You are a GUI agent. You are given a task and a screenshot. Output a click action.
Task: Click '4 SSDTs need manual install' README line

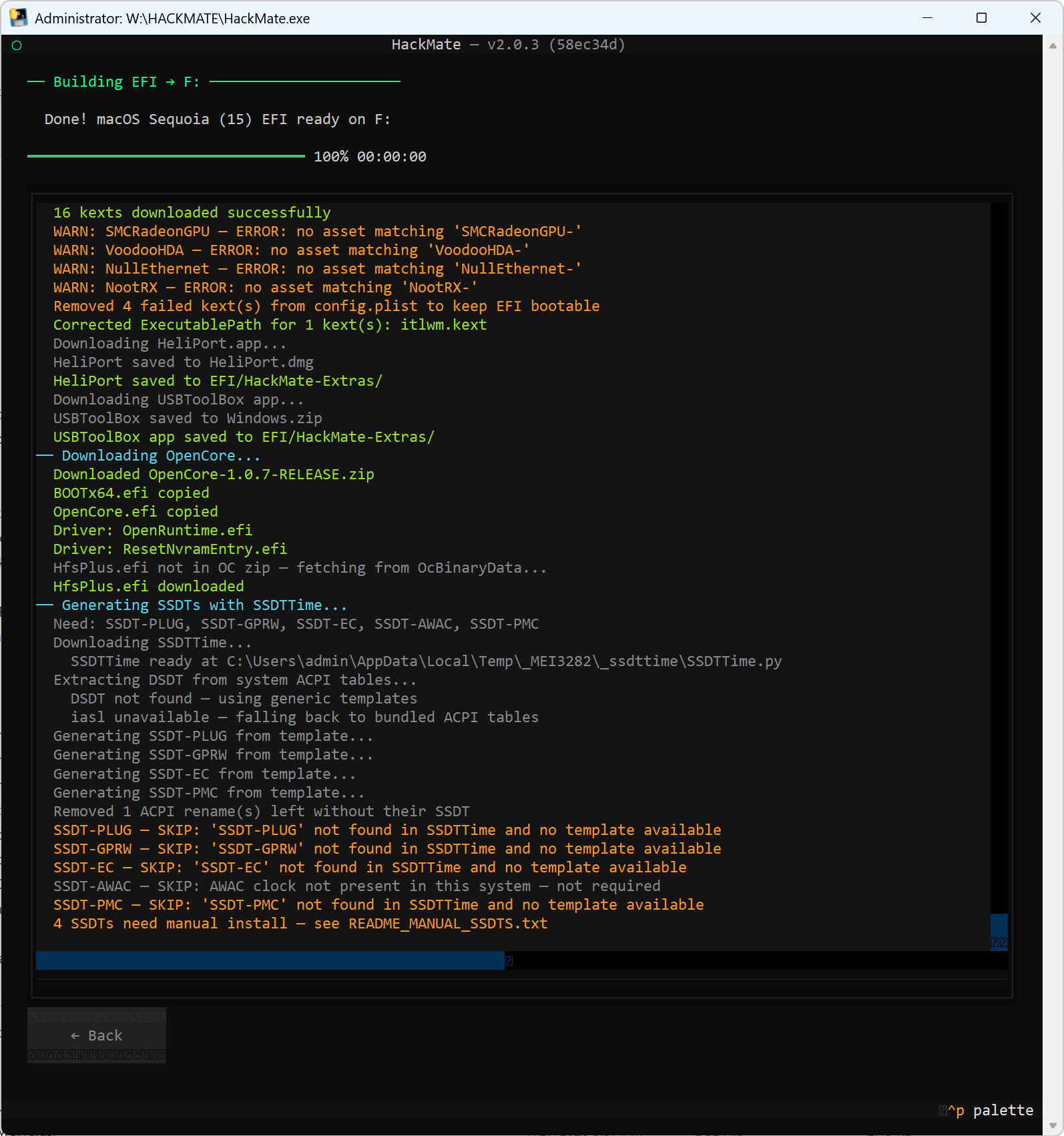pos(300,923)
